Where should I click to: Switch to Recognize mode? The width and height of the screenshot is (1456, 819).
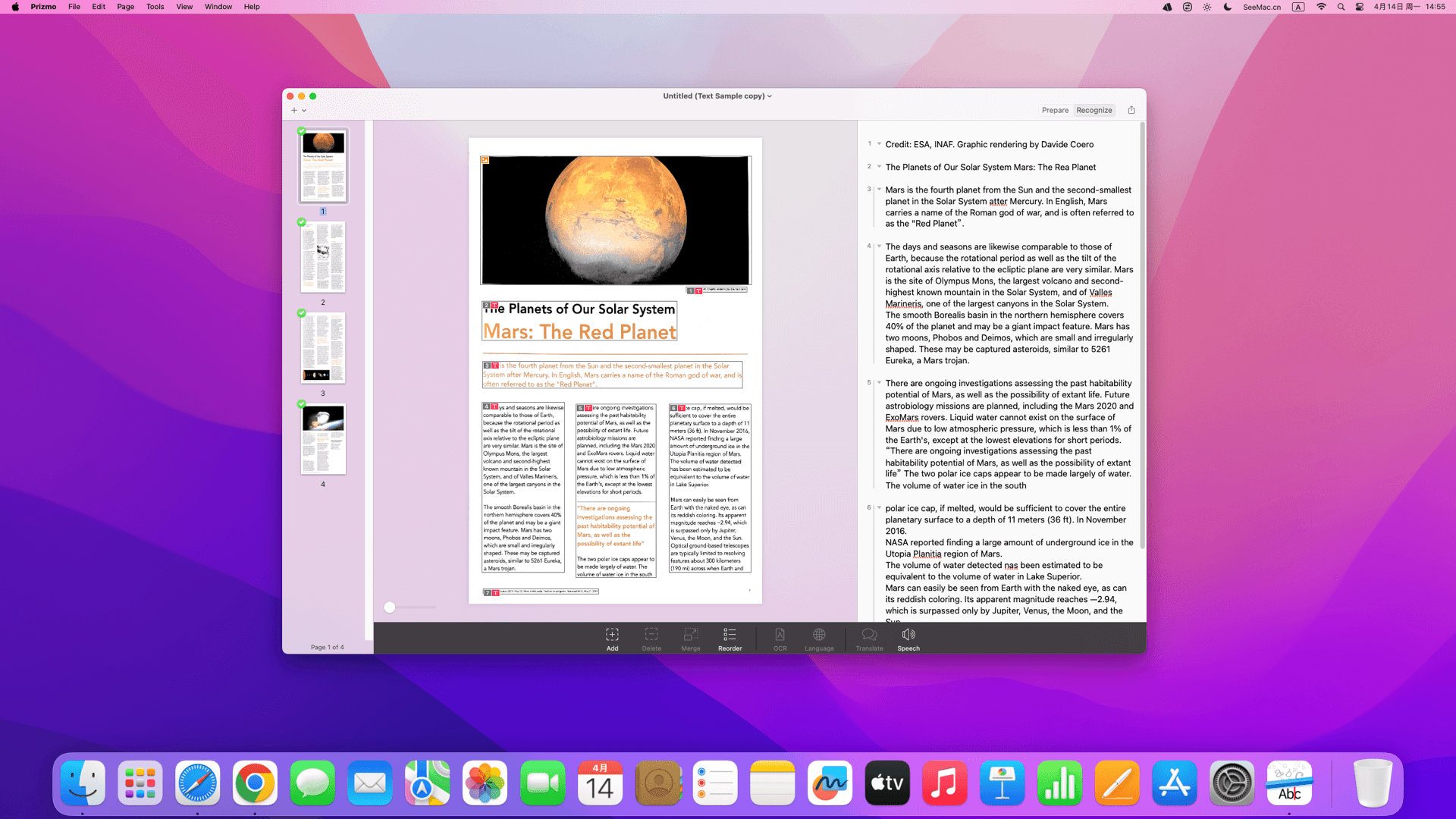pyautogui.click(x=1094, y=110)
